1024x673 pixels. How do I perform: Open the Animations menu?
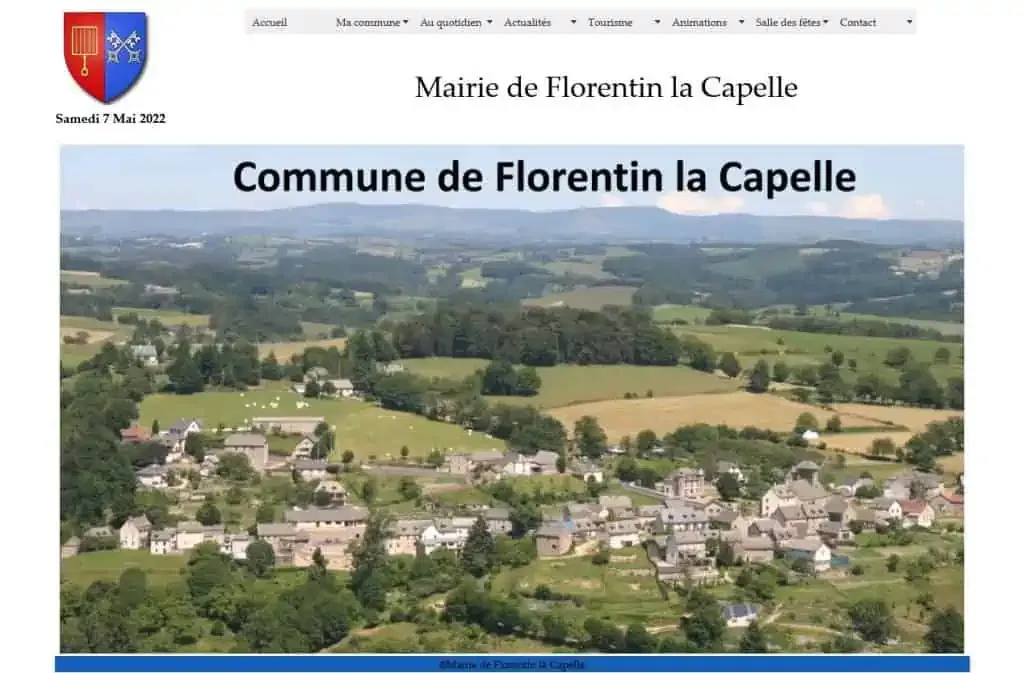click(698, 21)
